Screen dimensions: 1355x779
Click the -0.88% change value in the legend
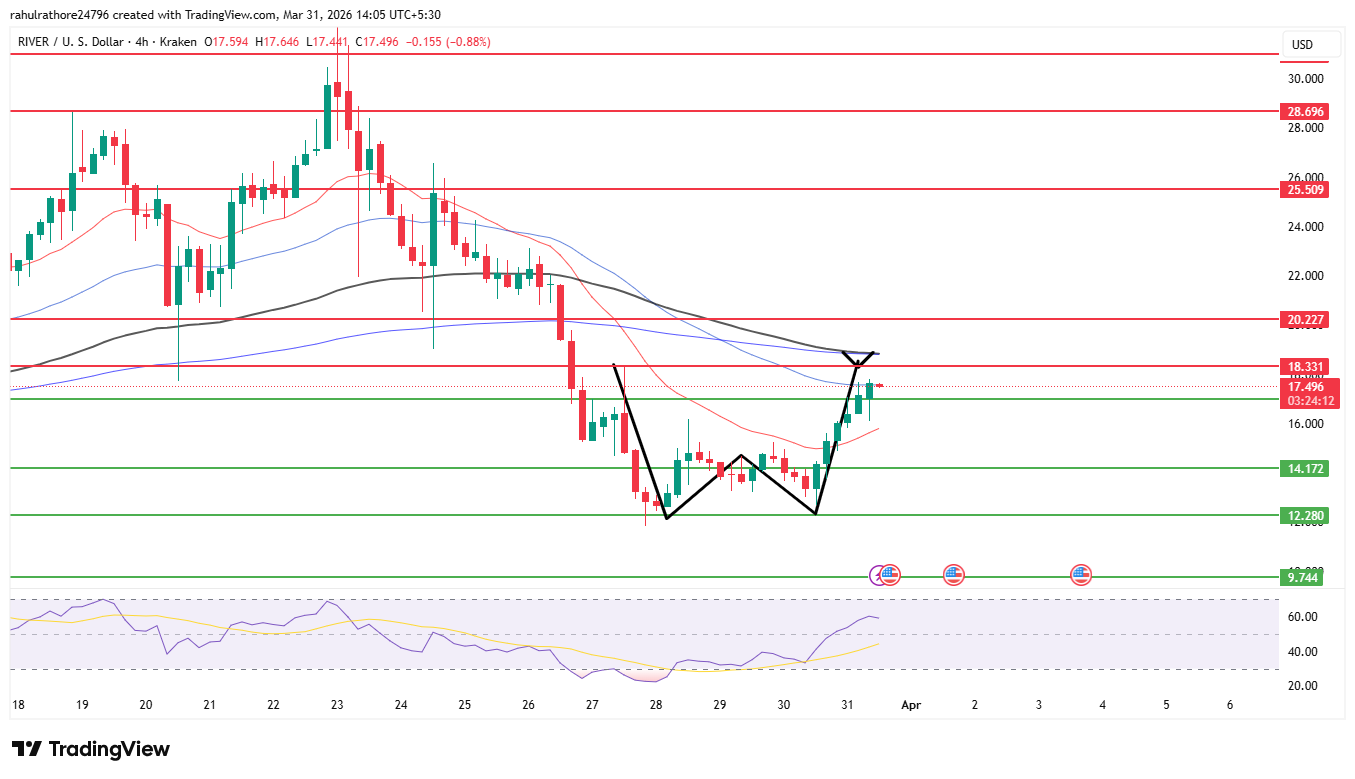tap(466, 42)
